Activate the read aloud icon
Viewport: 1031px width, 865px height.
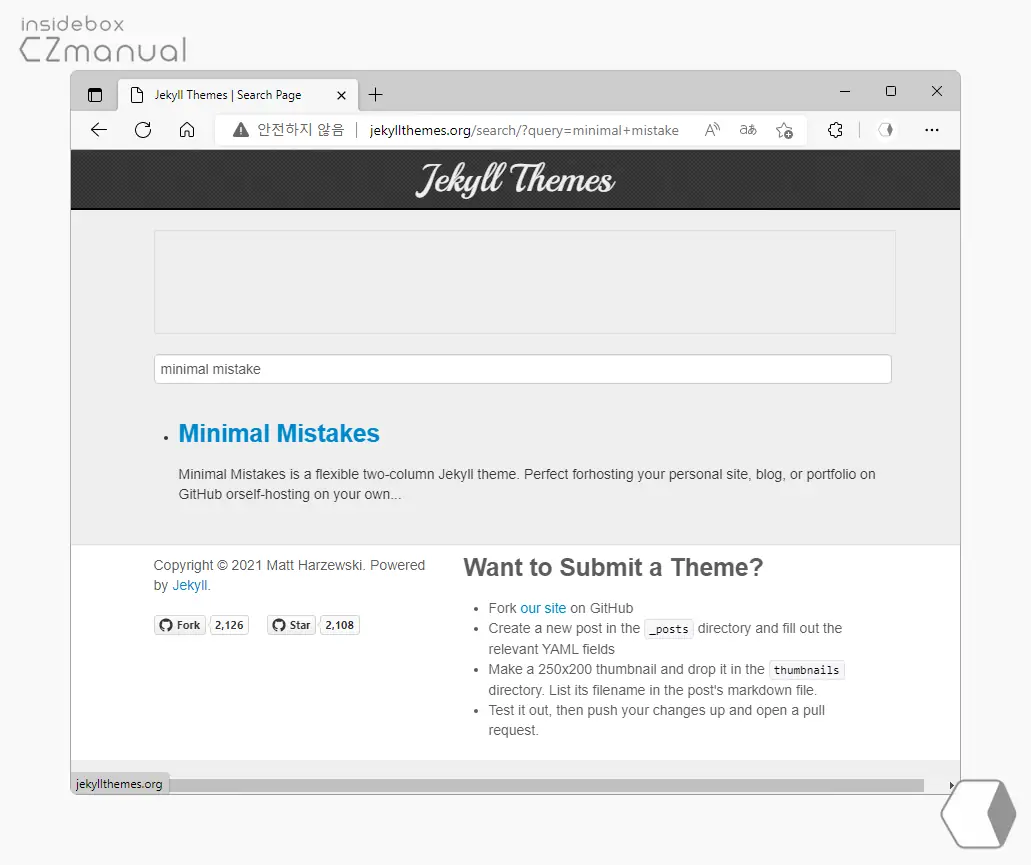pos(712,129)
